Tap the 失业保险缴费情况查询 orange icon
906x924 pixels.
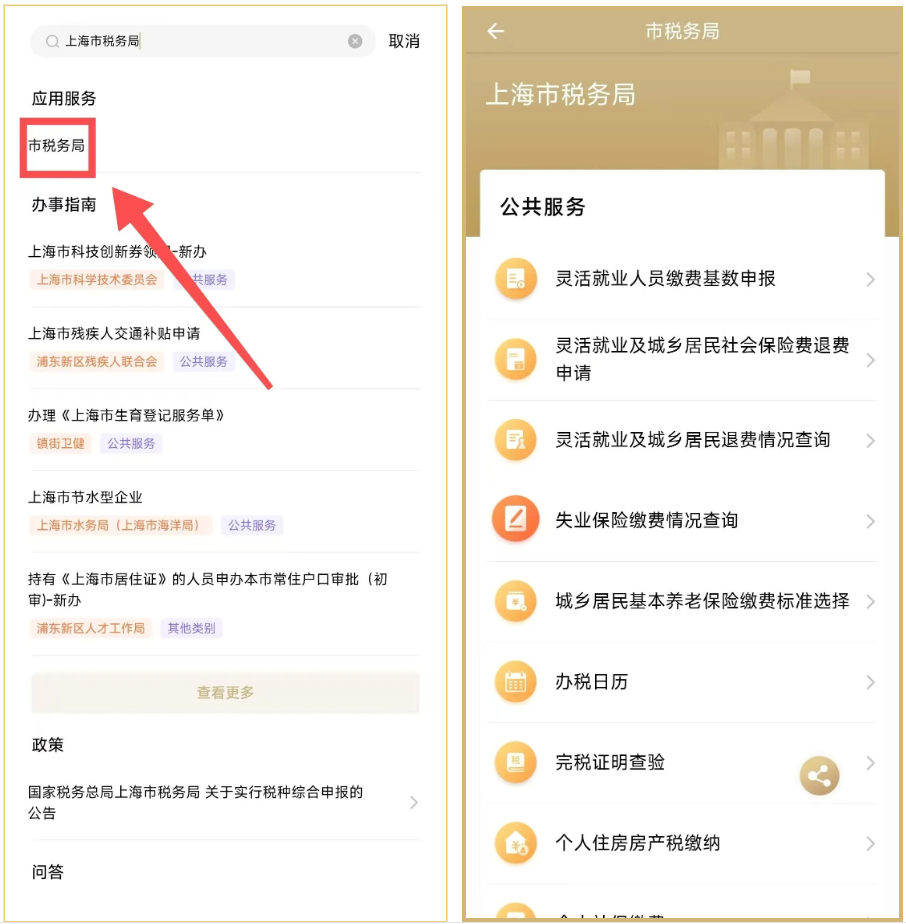point(516,519)
